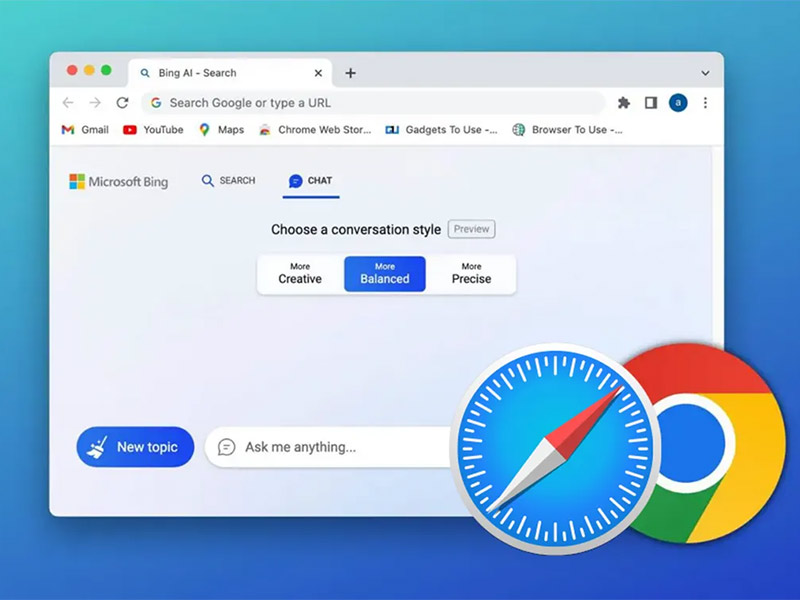
Task: Open the Browser To Use bookmark
Action: 567,130
